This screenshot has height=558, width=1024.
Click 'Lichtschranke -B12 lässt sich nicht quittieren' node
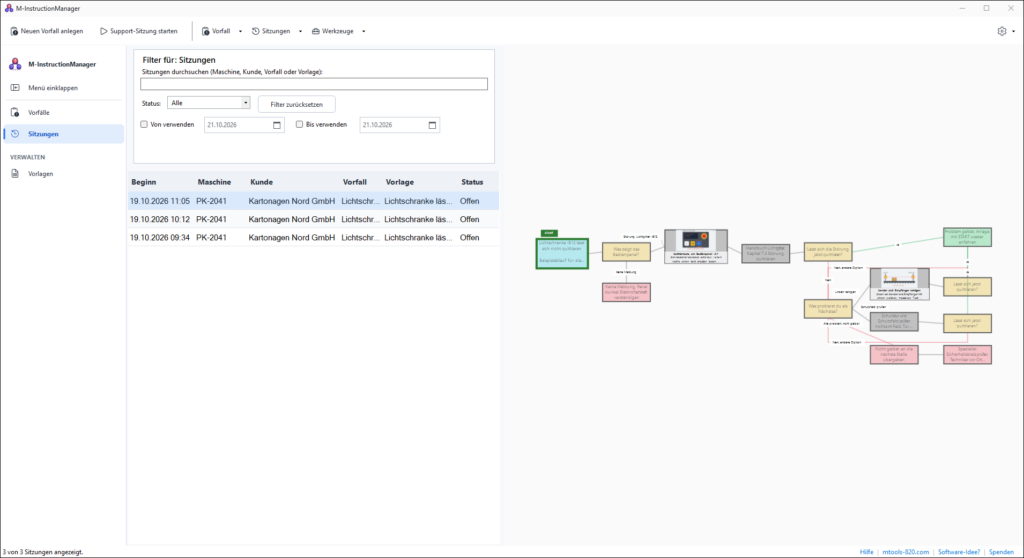tap(562, 253)
